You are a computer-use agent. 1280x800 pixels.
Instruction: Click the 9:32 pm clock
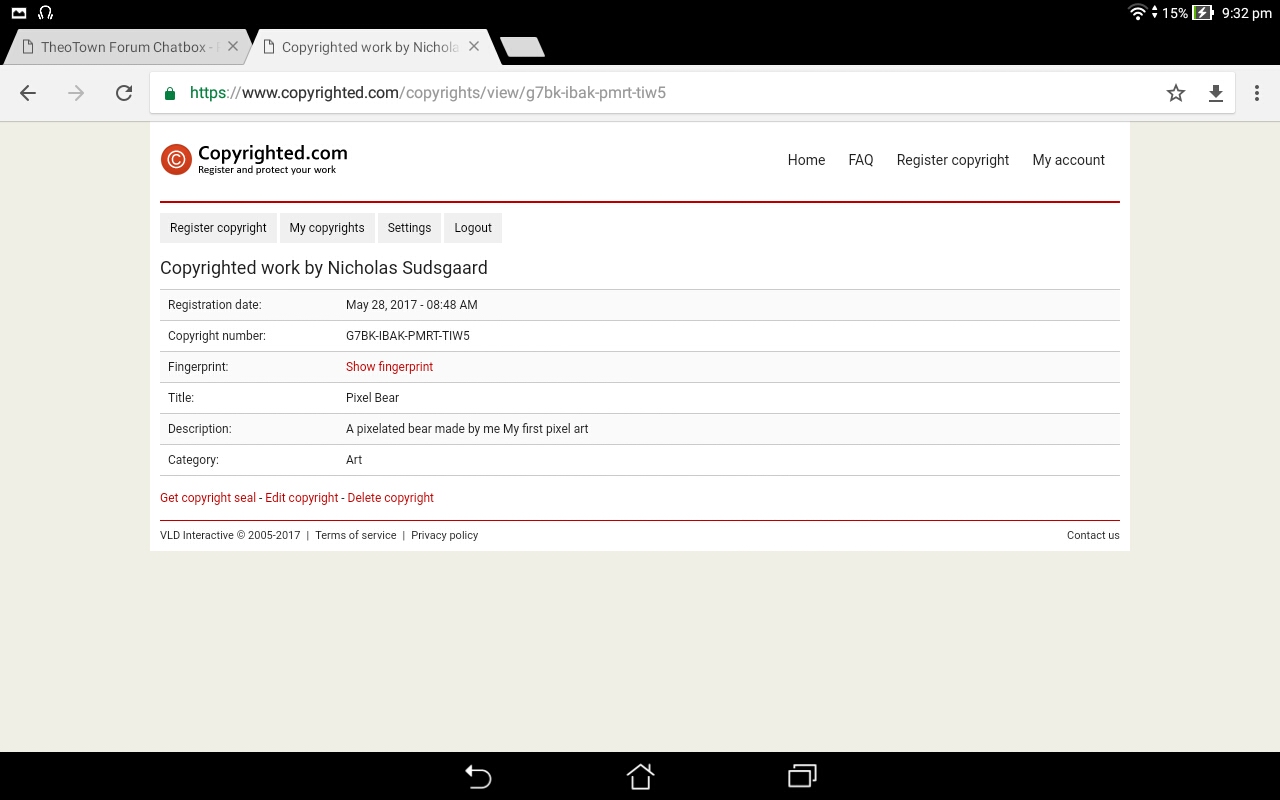click(x=1247, y=13)
